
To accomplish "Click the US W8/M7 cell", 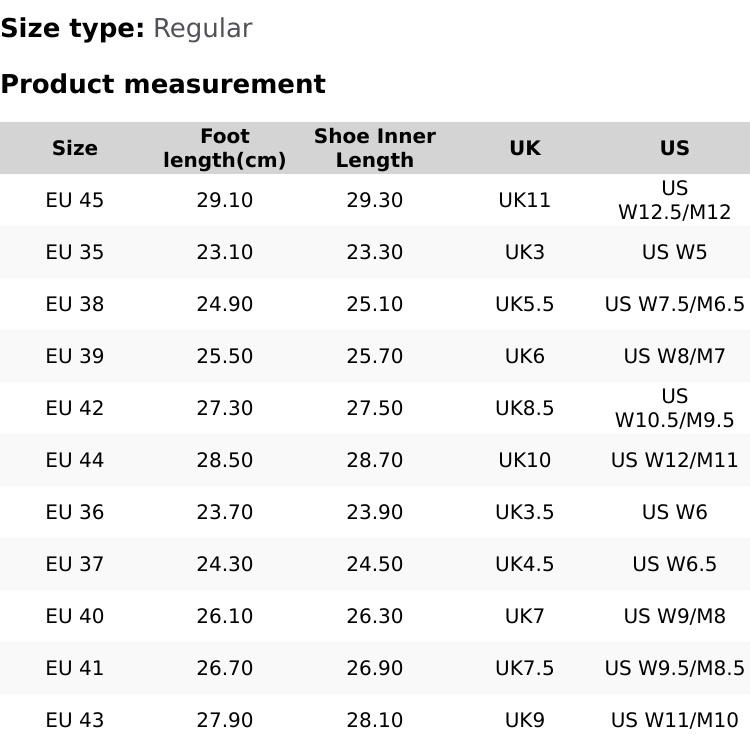I will [675, 356].
